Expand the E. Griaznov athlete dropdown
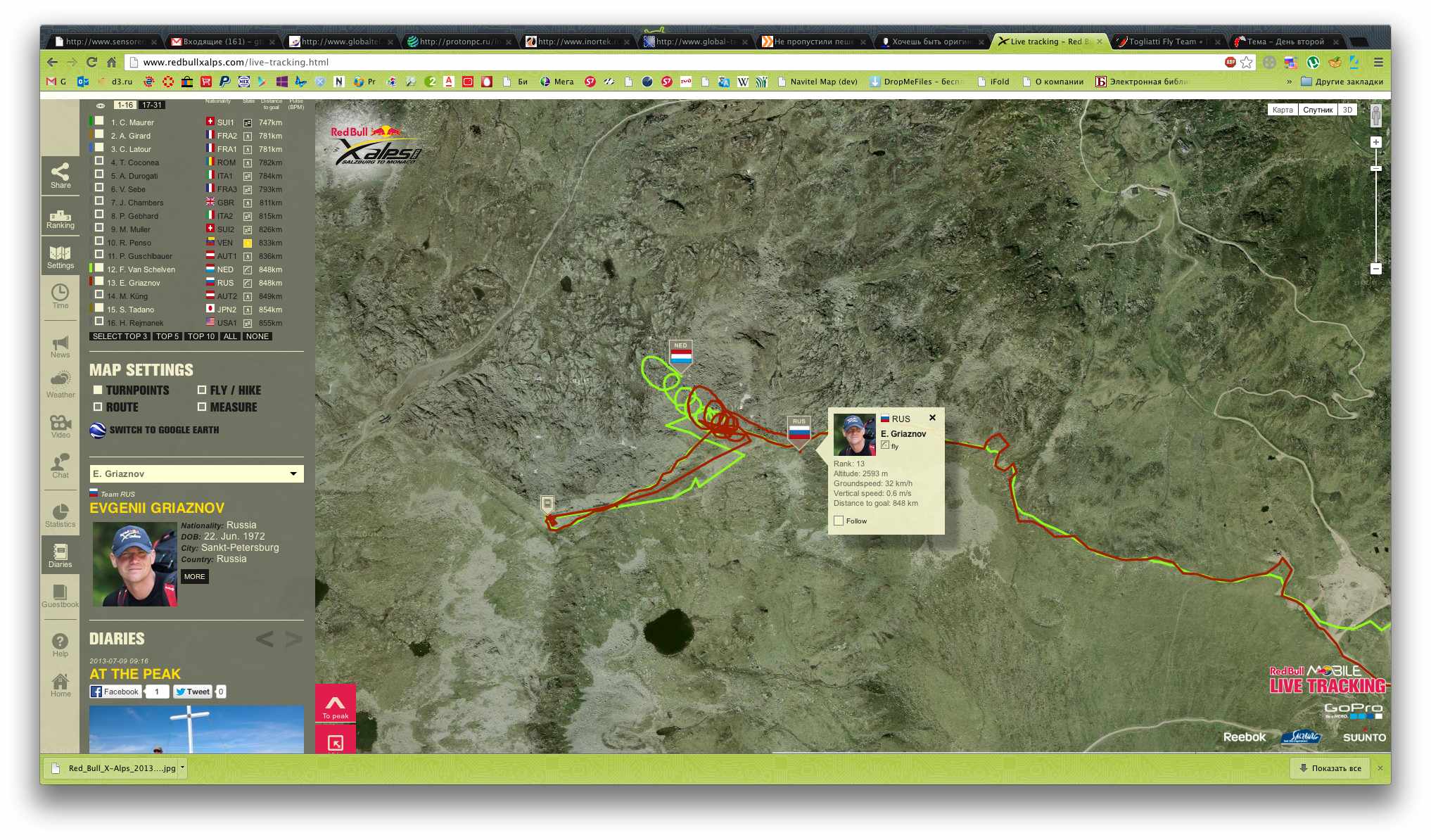This screenshot has width=1431, height=840. point(293,473)
